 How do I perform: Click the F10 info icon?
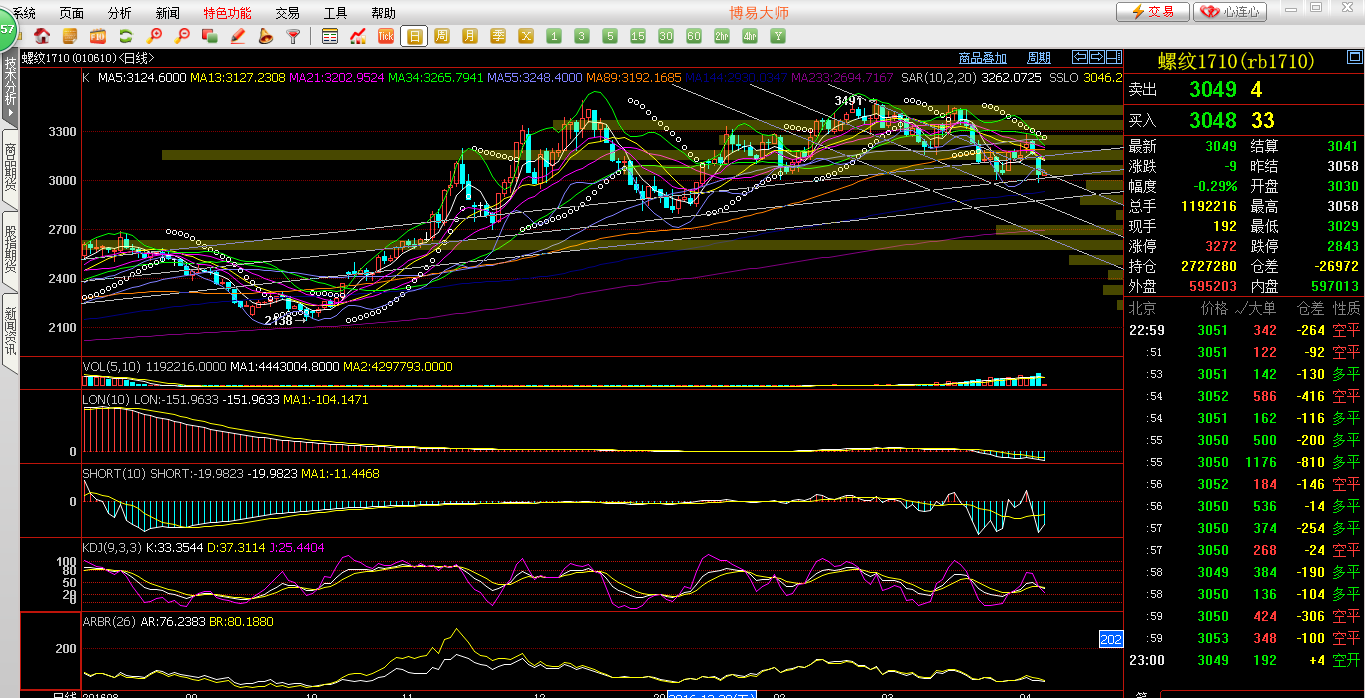pos(98,36)
